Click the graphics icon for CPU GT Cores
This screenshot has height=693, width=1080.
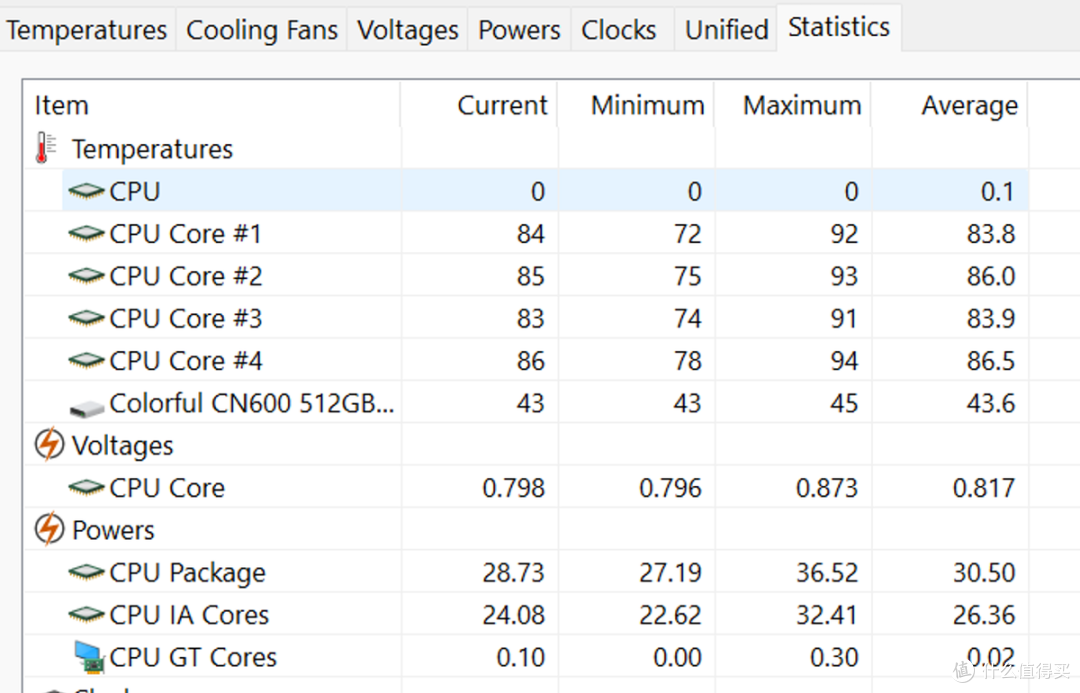click(x=89, y=657)
